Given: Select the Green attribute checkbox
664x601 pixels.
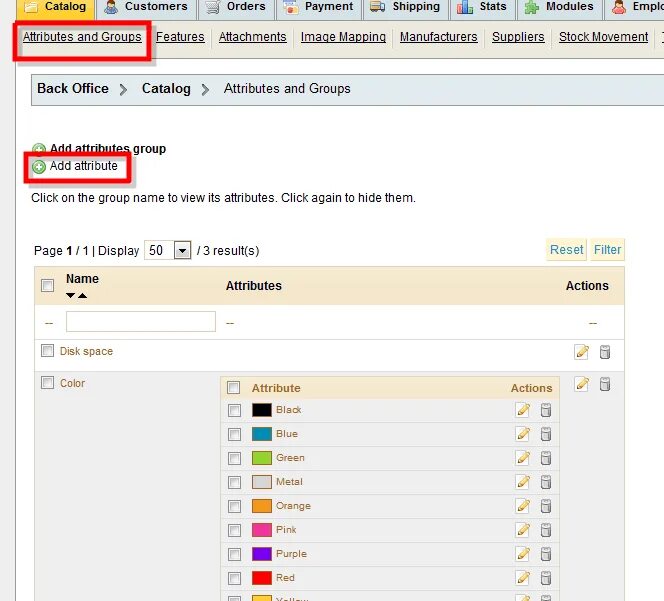Looking at the screenshot, I should pyautogui.click(x=234, y=458).
